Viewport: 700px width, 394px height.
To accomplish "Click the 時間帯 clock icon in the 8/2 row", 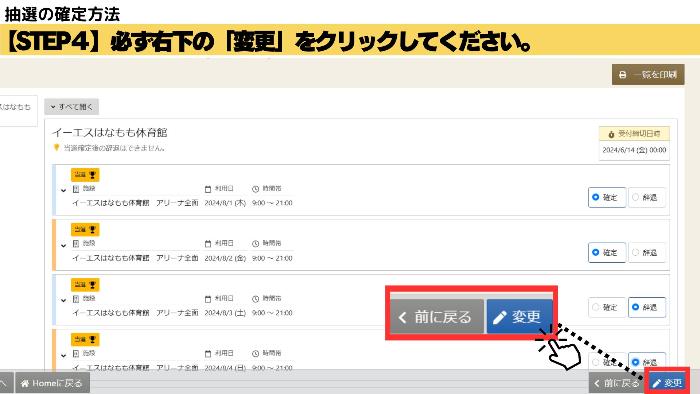I will pos(255,244).
